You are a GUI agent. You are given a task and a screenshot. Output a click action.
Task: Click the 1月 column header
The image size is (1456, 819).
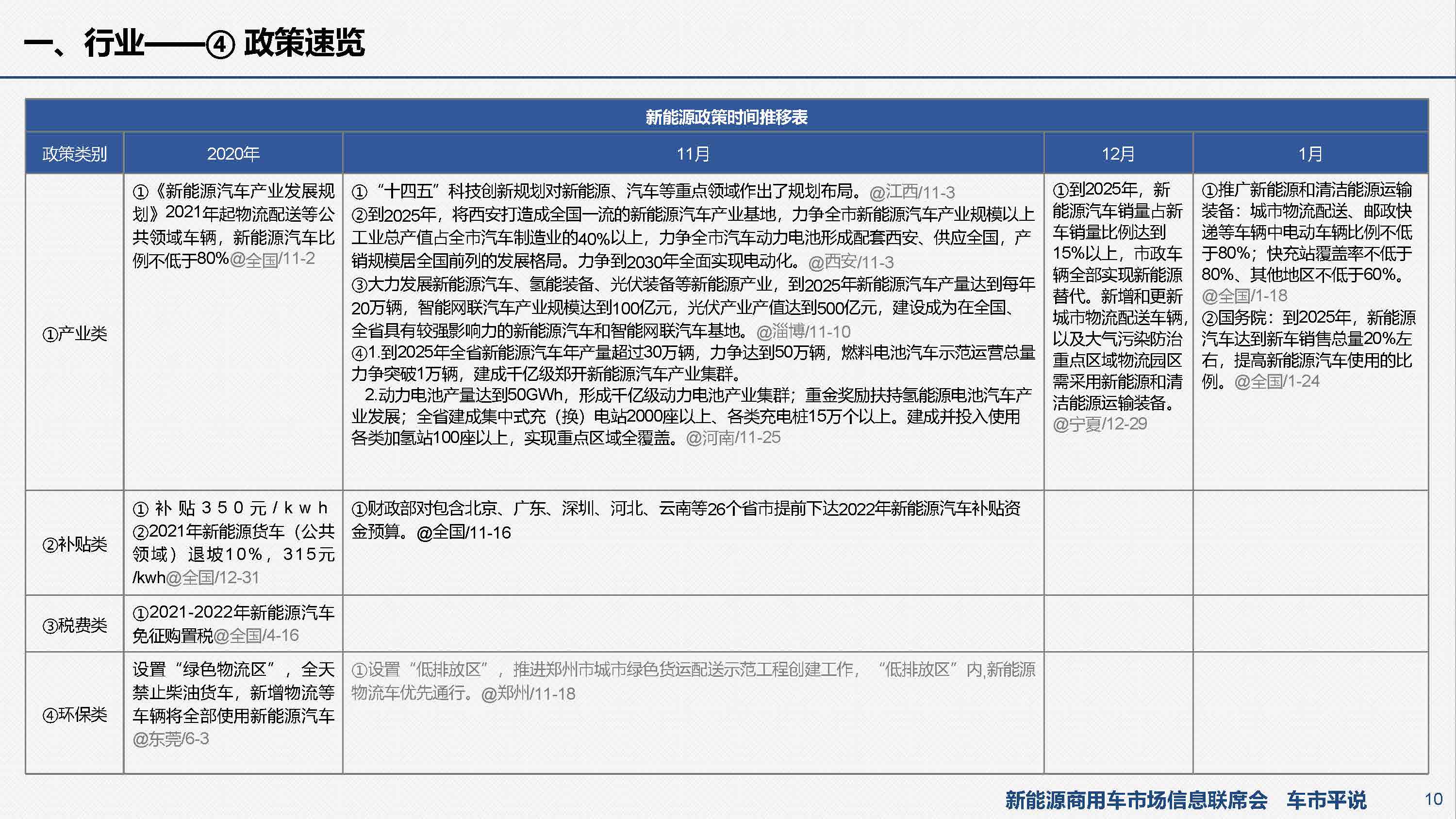click(1310, 154)
